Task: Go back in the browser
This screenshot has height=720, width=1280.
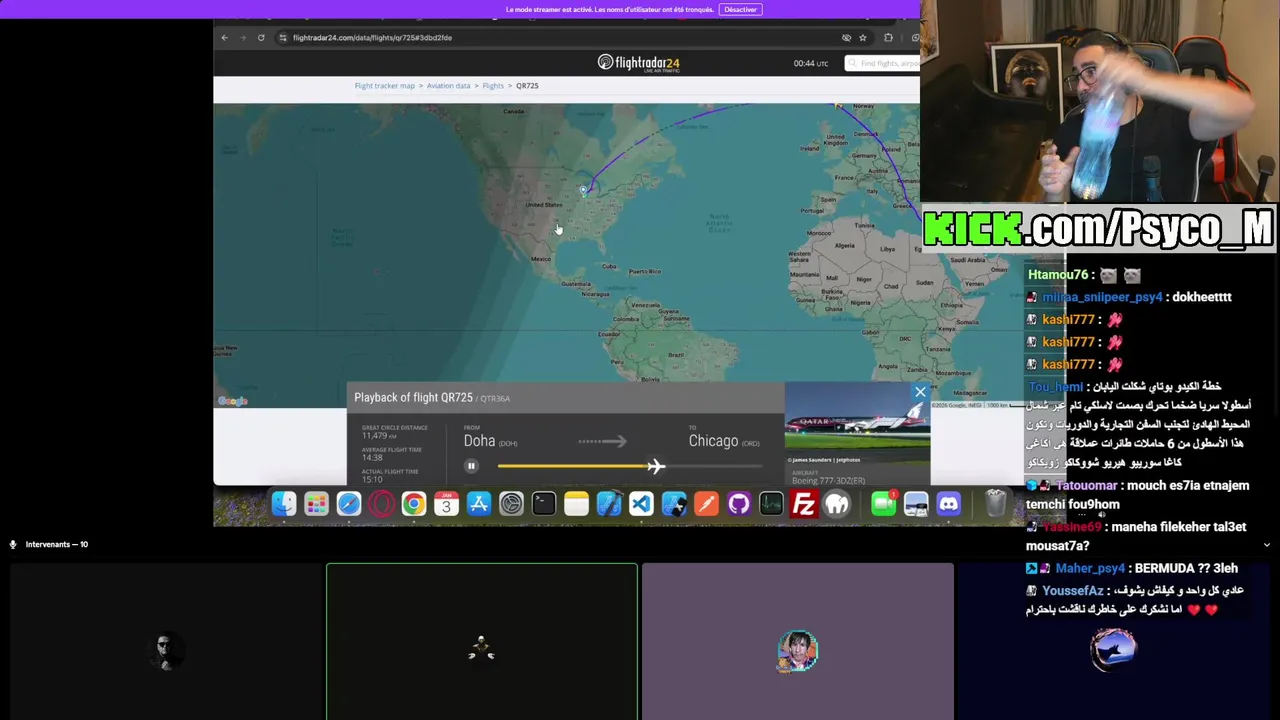Action: pos(224,38)
